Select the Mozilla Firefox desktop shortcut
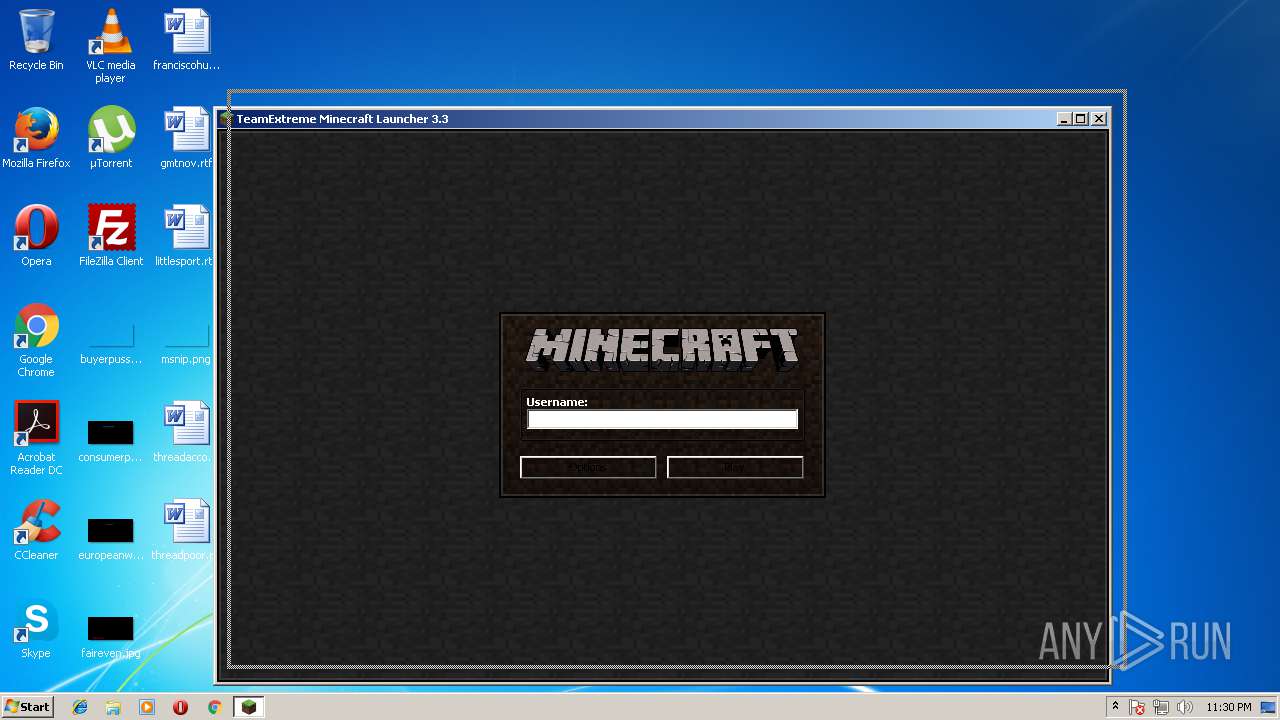The height and width of the screenshot is (720, 1280). click(x=36, y=138)
